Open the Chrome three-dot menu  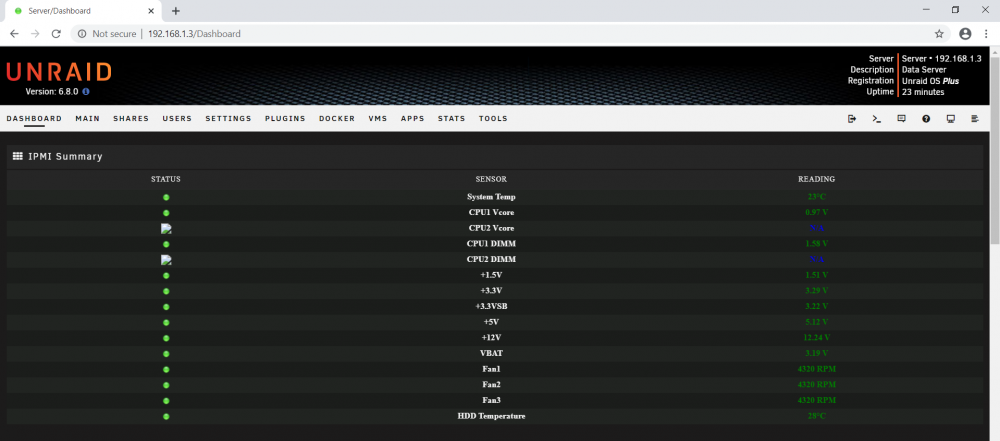click(986, 34)
